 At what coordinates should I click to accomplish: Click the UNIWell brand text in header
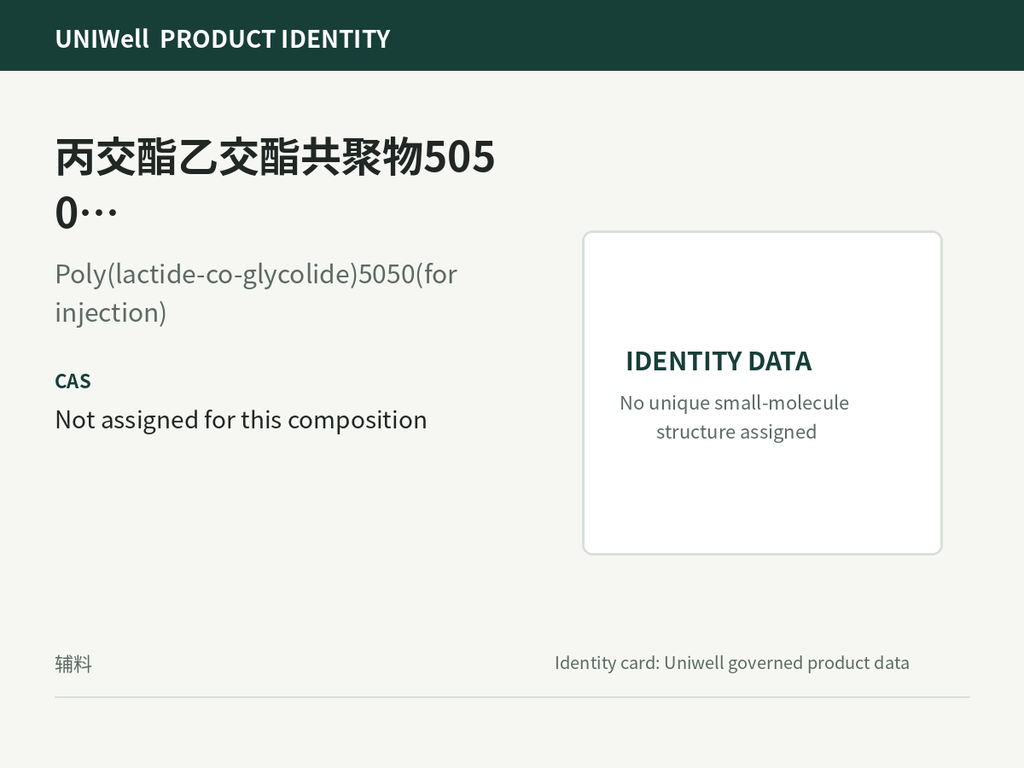coord(102,39)
